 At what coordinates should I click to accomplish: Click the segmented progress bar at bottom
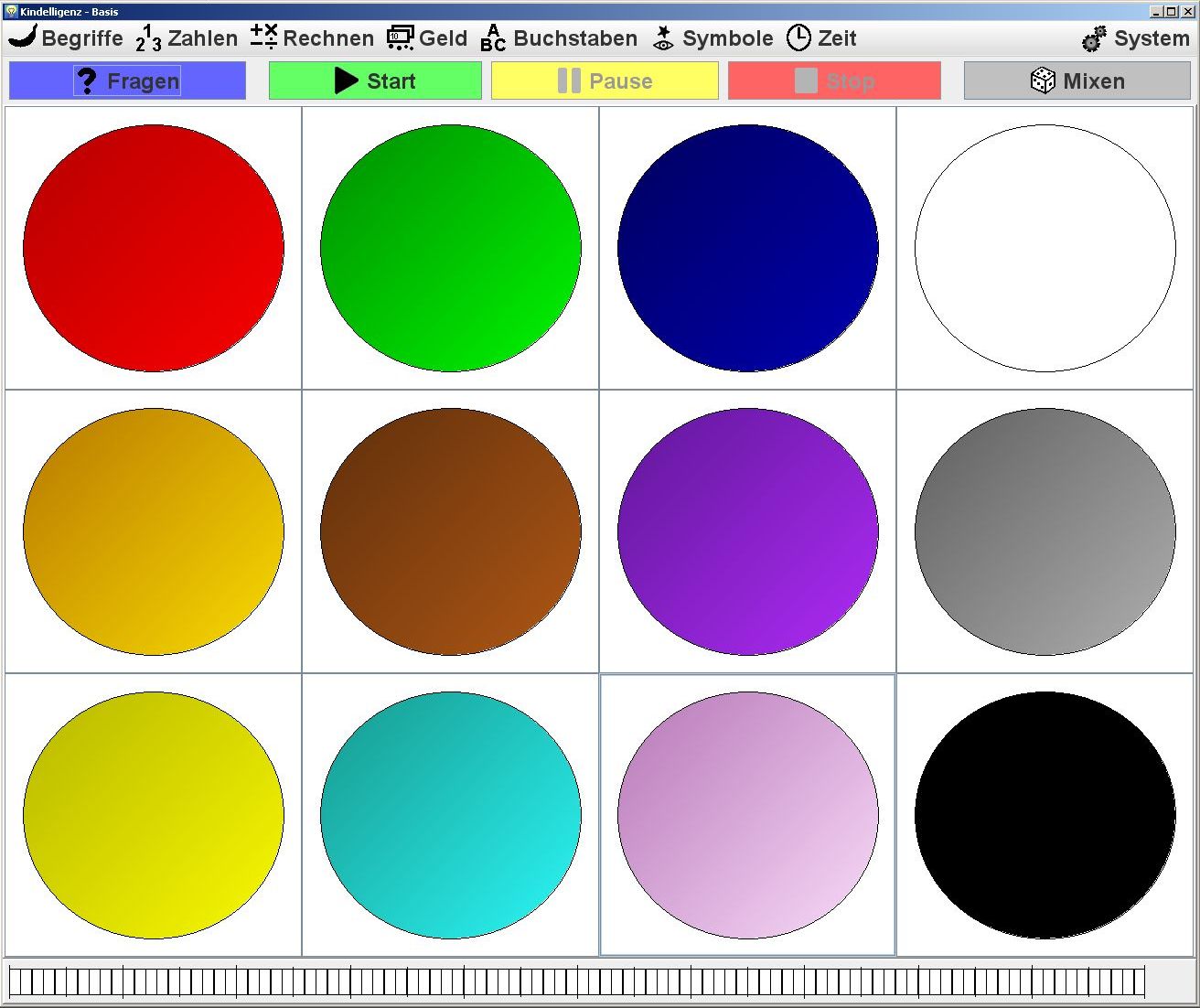tap(576, 981)
